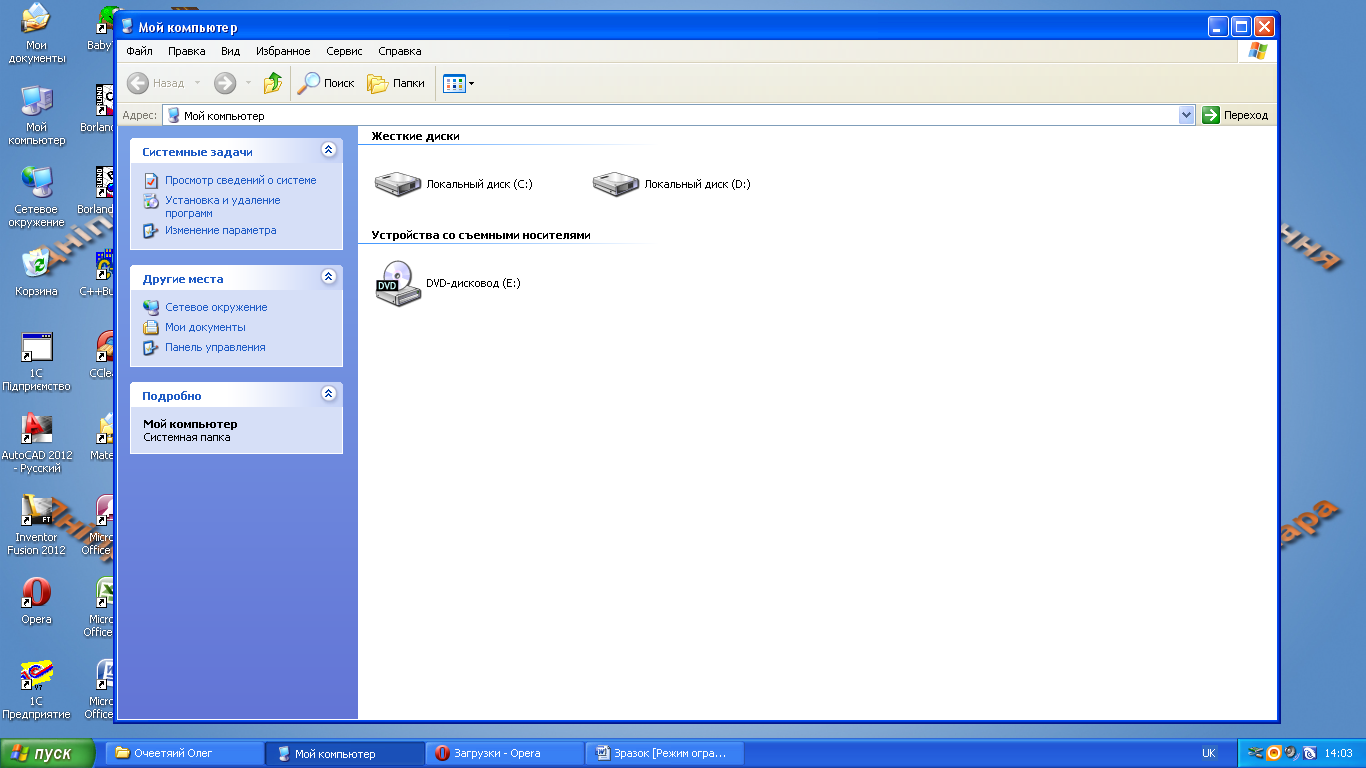Click the green Forward arrow button
The width and height of the screenshot is (1366, 768).
pos(225,83)
